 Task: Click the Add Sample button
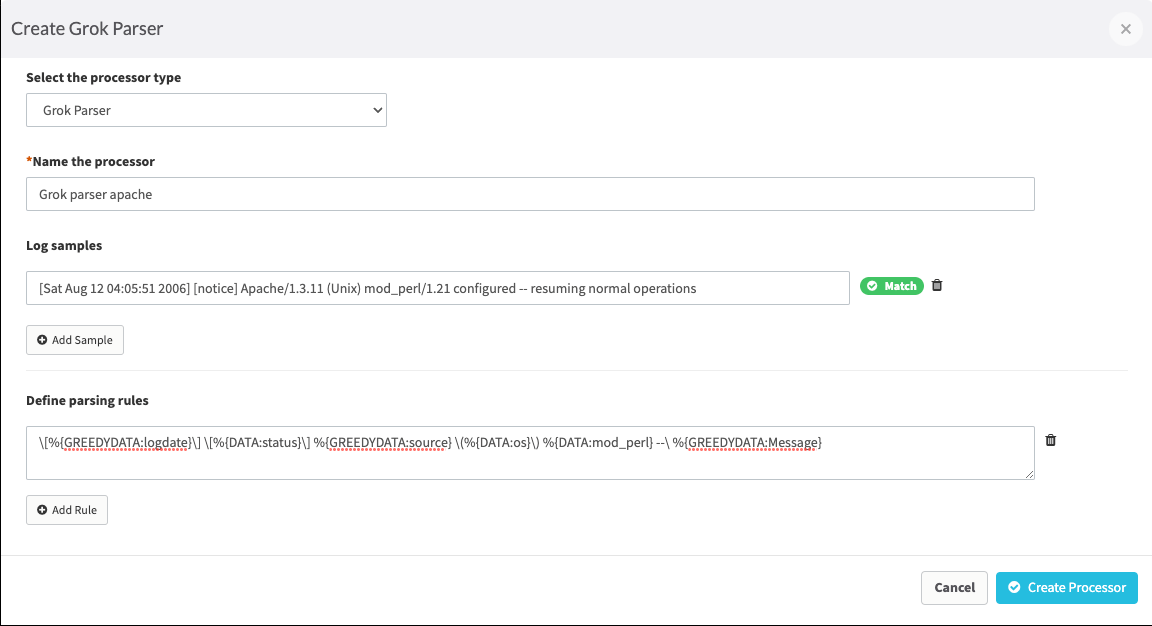(75, 340)
